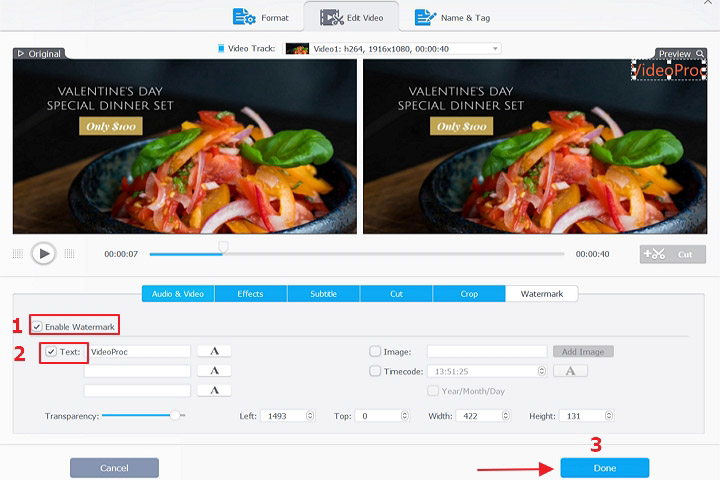Viewport: 720px width, 480px height.
Task: Click the Height value field
Action: pos(582,416)
